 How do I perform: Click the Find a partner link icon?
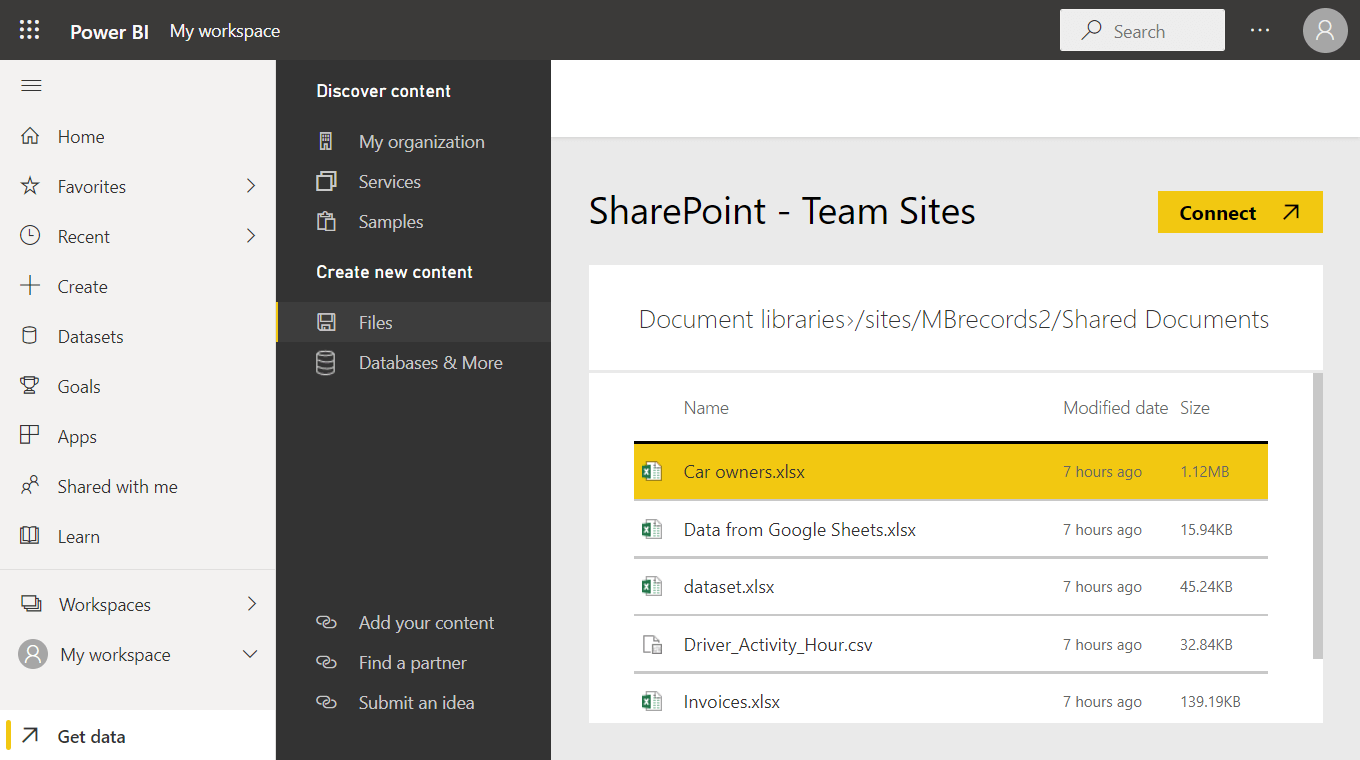[326, 662]
